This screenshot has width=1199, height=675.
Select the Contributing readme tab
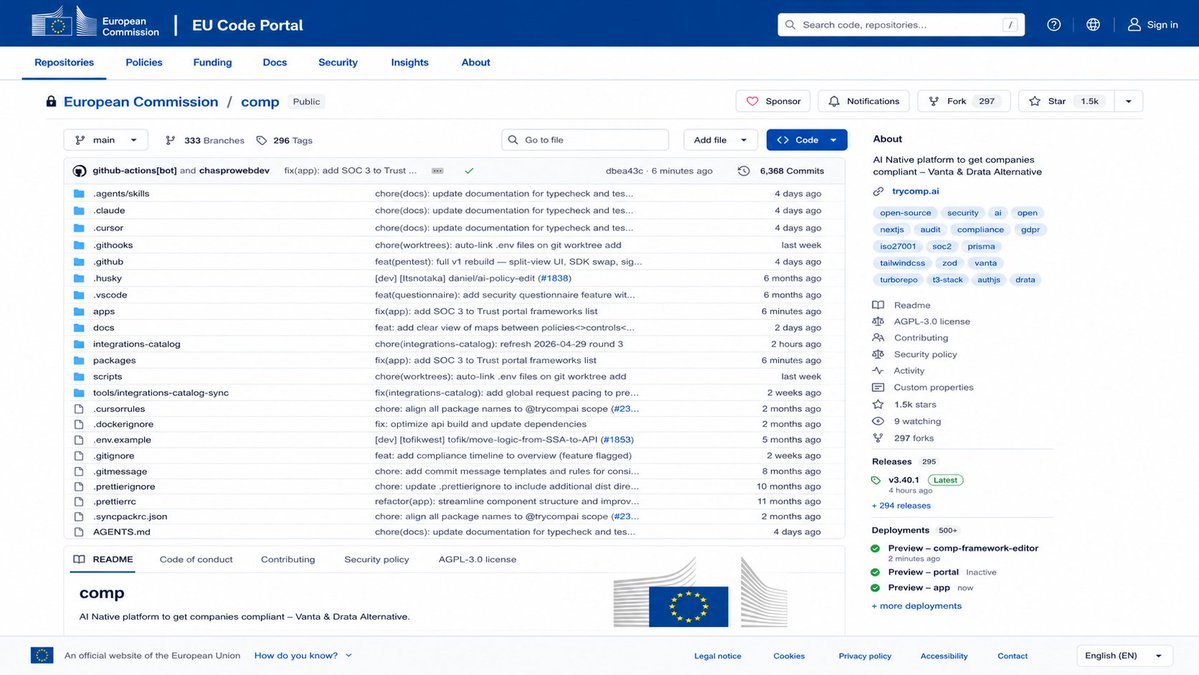[x=288, y=560]
